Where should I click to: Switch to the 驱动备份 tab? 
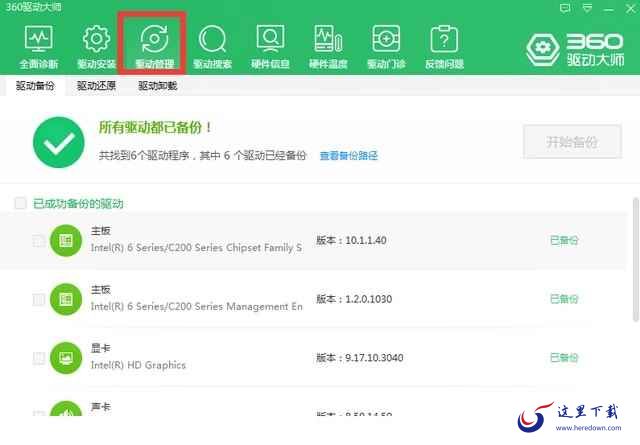coord(35,86)
